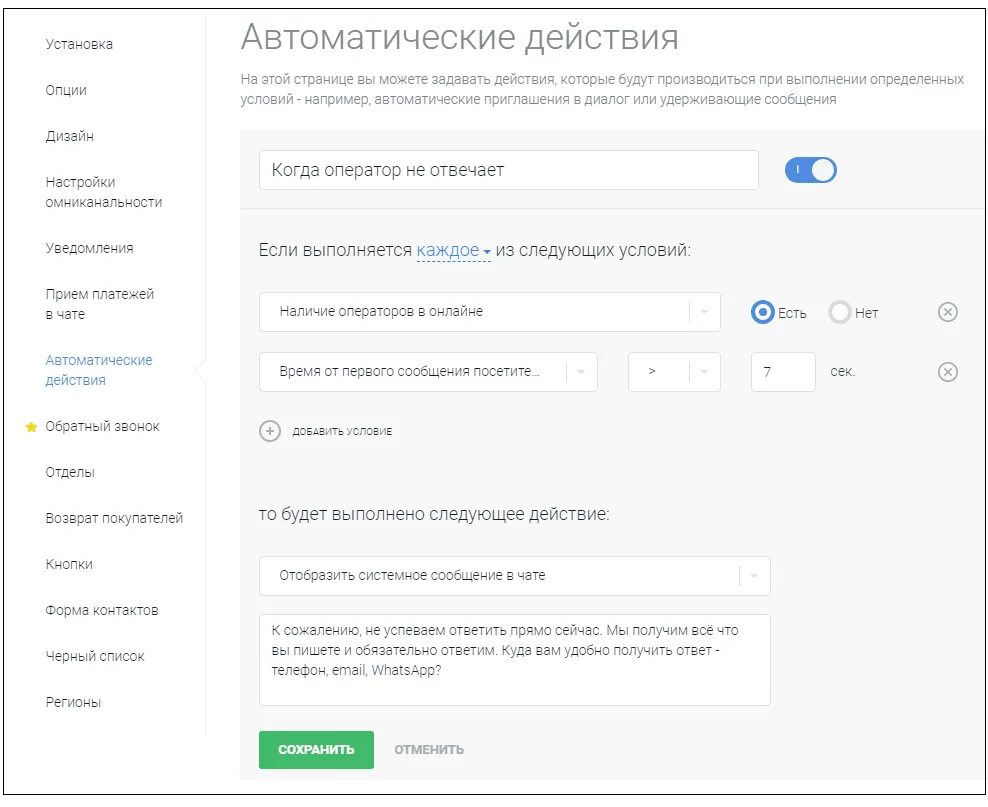988x807 pixels.
Task: Click the то будет выполнено следующее действие text
Action: coord(434,514)
